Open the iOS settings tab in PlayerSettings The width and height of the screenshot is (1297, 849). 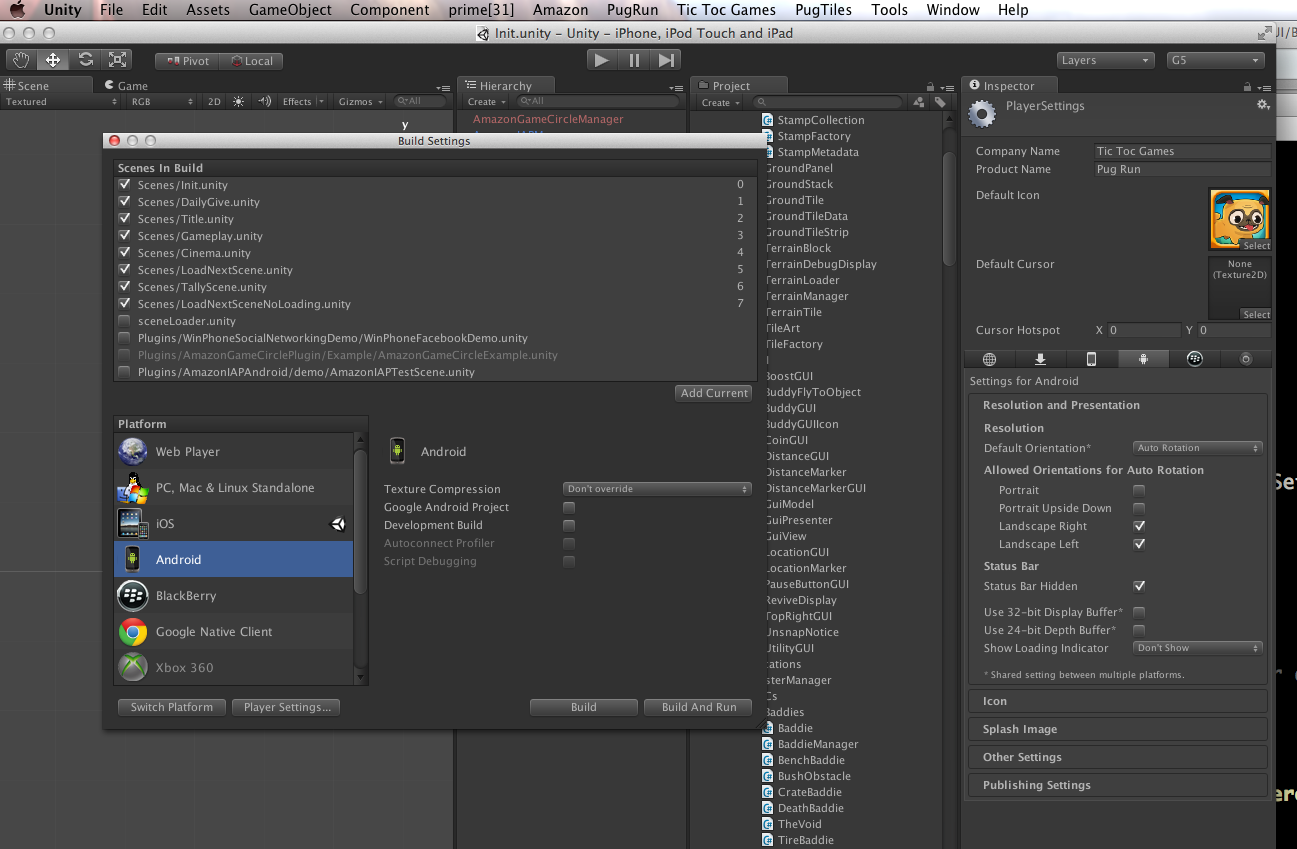[x=1091, y=358]
